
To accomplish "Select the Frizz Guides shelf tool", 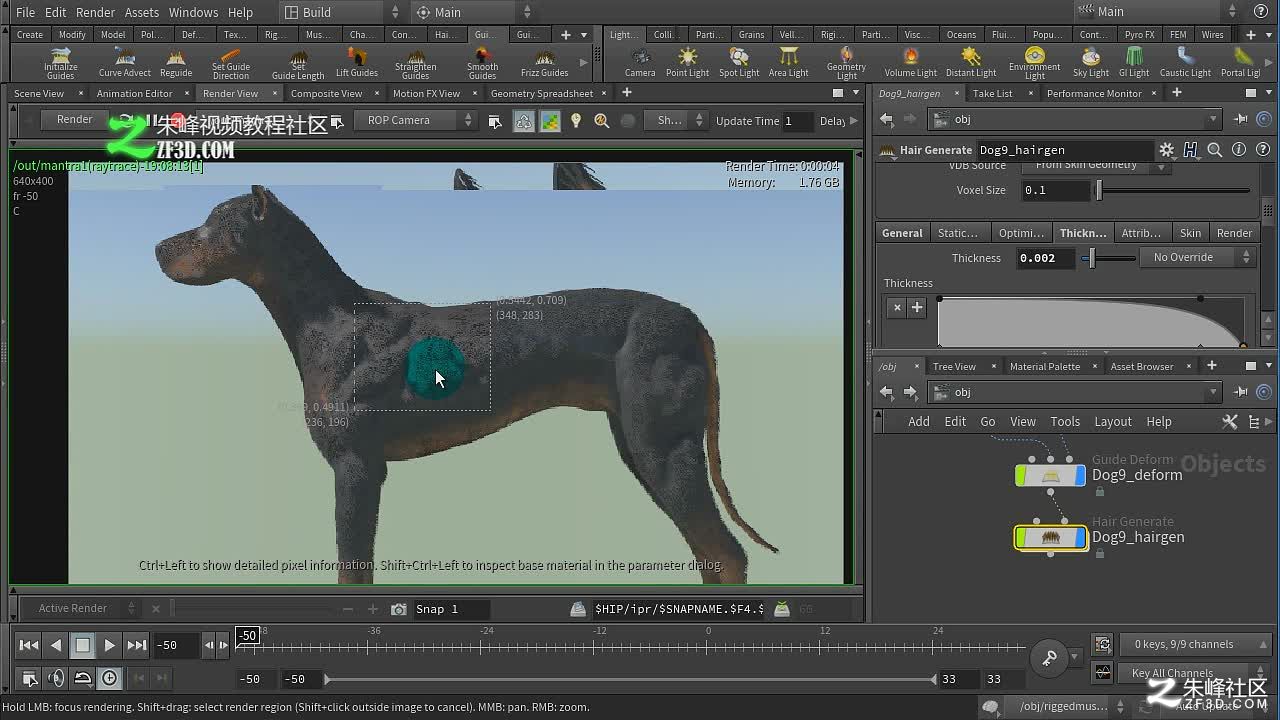I will [545, 63].
